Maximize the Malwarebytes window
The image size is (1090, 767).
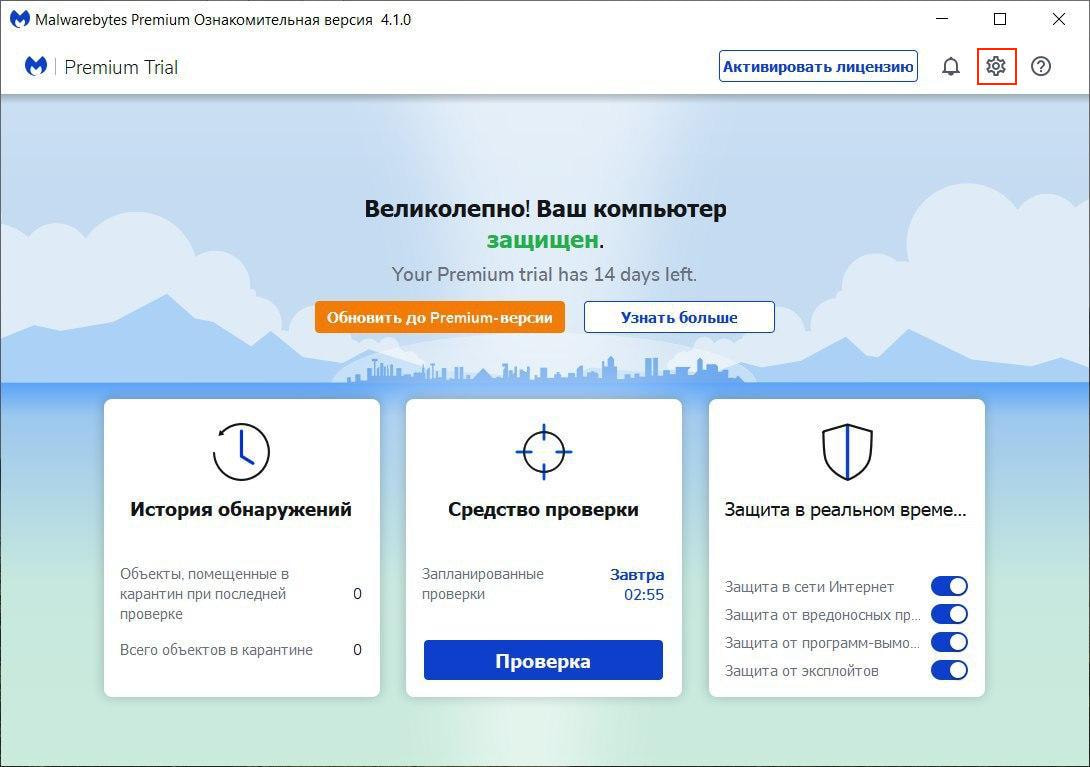(1000, 20)
